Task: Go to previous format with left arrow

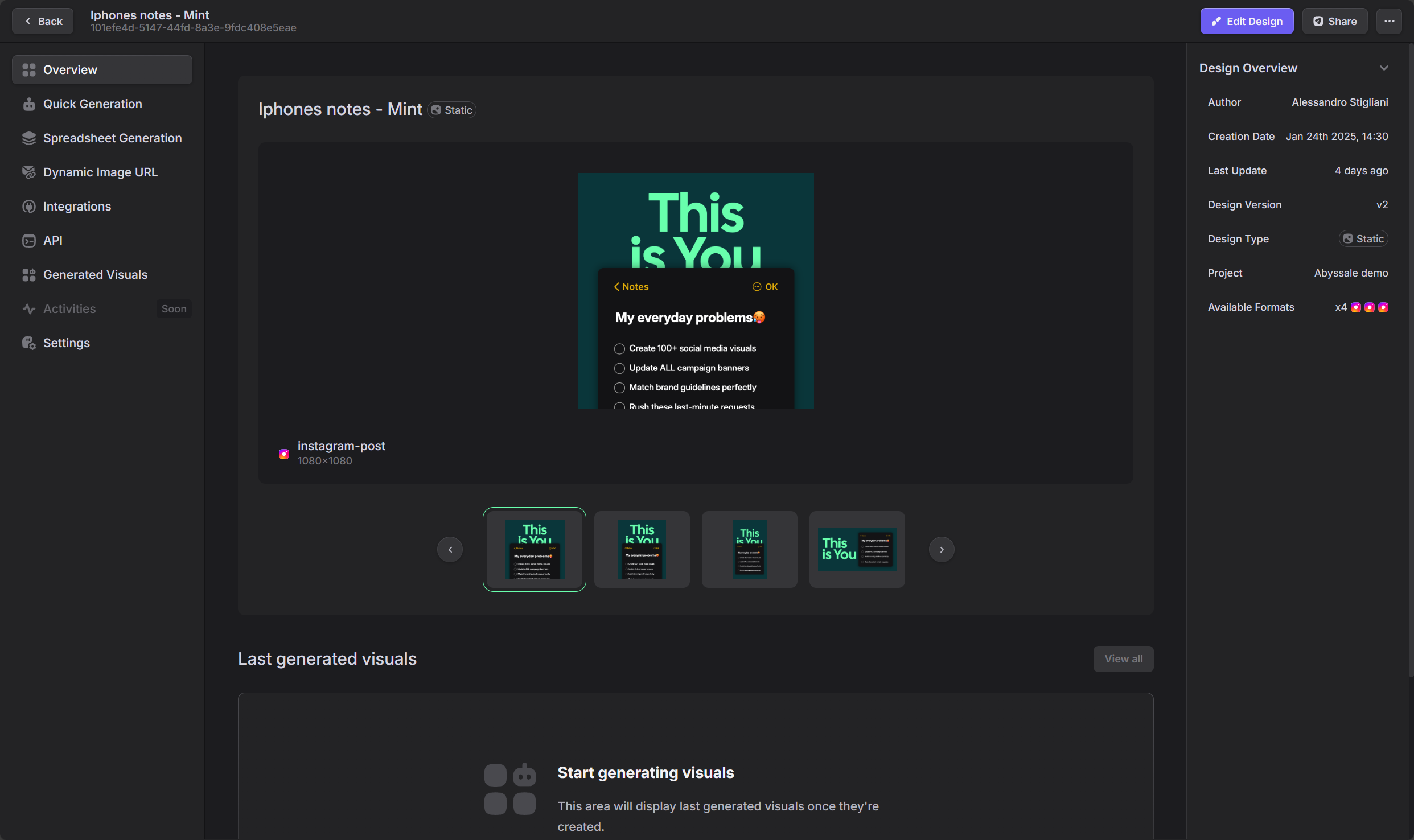Action: pos(450,549)
